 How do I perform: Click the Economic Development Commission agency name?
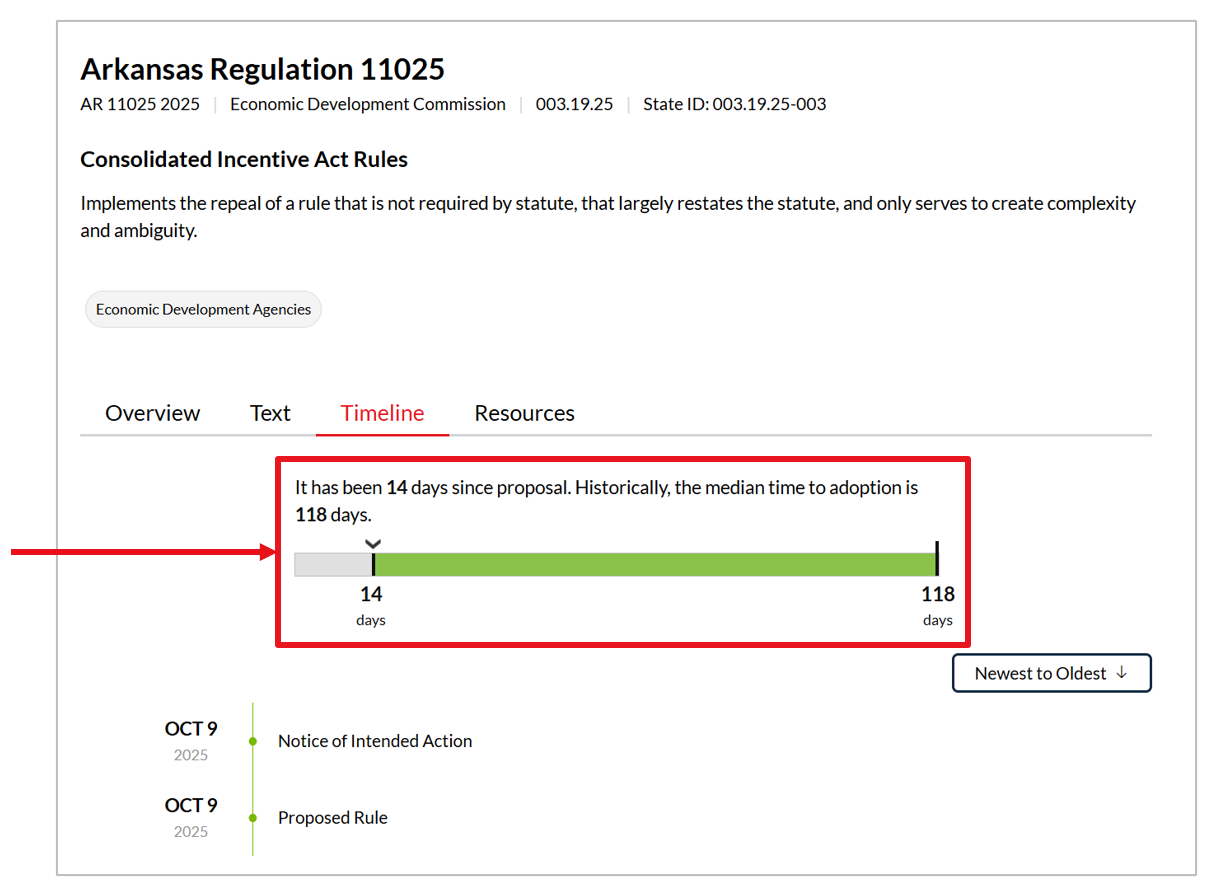click(367, 104)
